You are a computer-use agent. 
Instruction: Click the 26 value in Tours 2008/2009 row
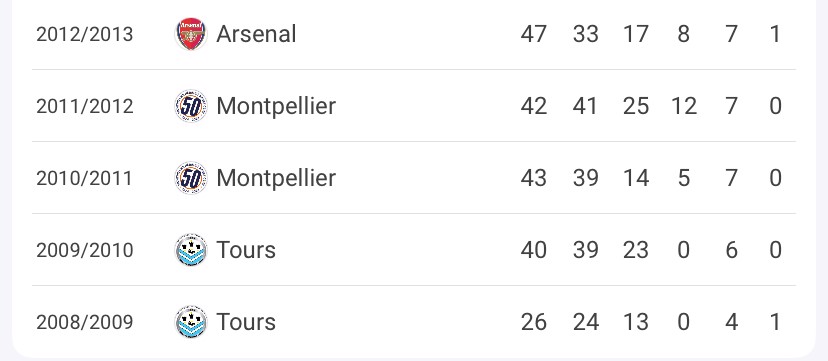pos(533,321)
